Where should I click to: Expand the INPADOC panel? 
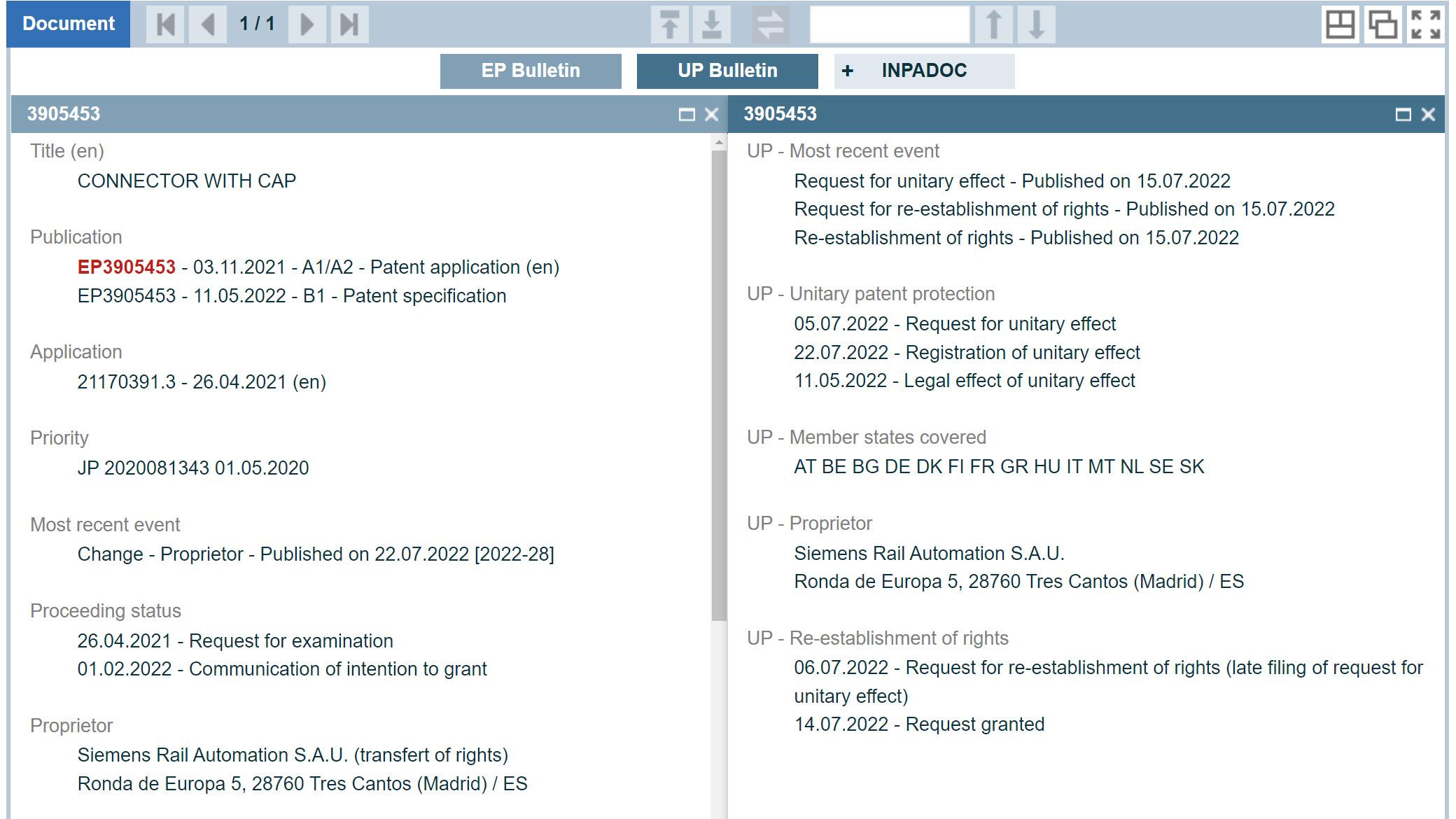(923, 71)
